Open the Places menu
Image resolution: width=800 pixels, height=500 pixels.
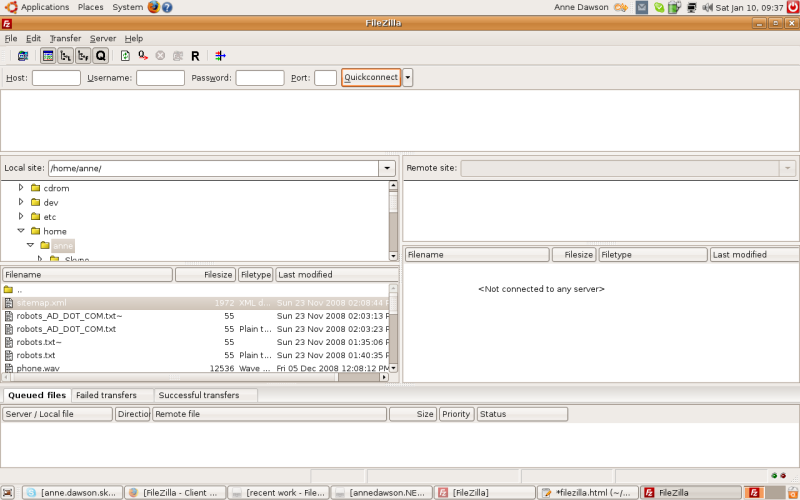[x=90, y=7]
